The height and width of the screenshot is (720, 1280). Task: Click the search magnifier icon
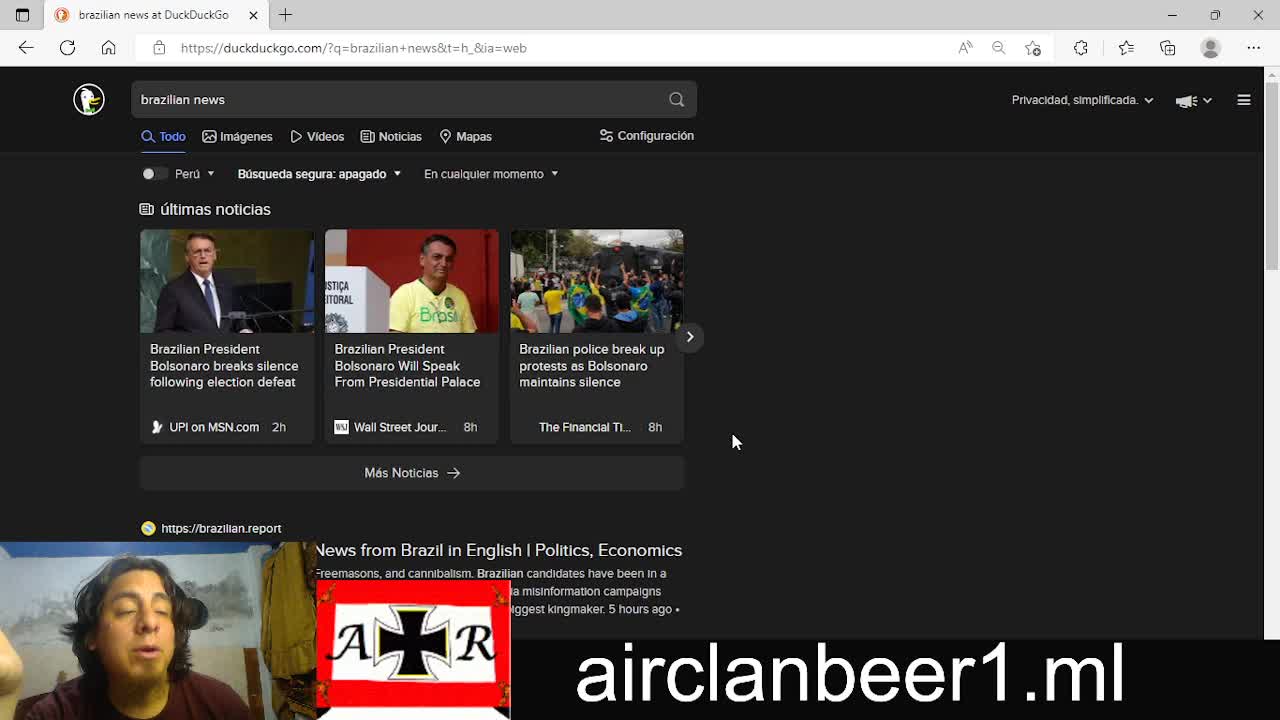pyautogui.click(x=677, y=99)
